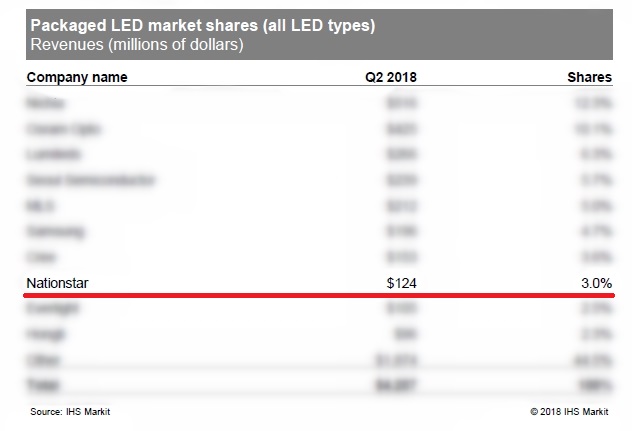
Task: Select the "Q2 2018" column header
Action: tap(395, 77)
